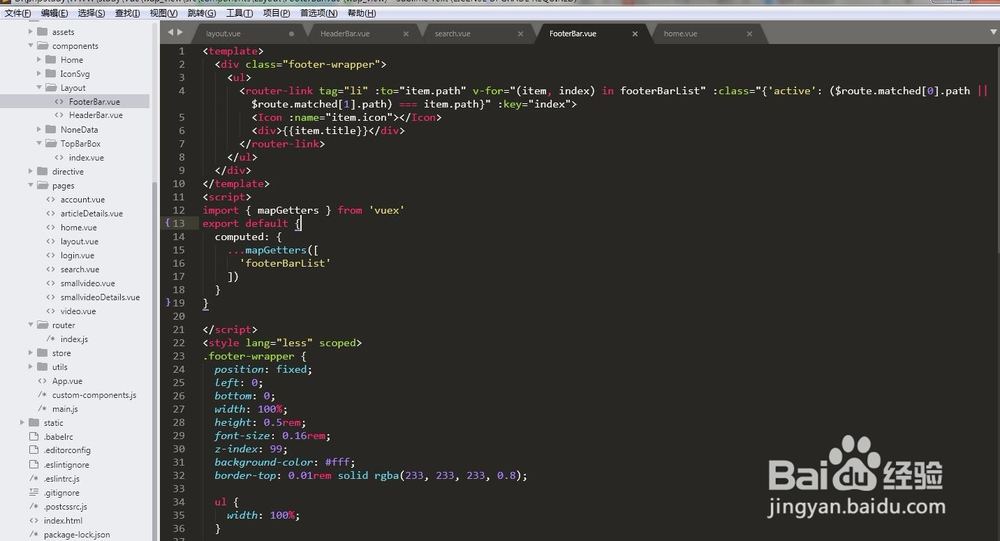Open .eslintrc.js file in the sidebar
The image size is (1000, 541).
coord(61,478)
